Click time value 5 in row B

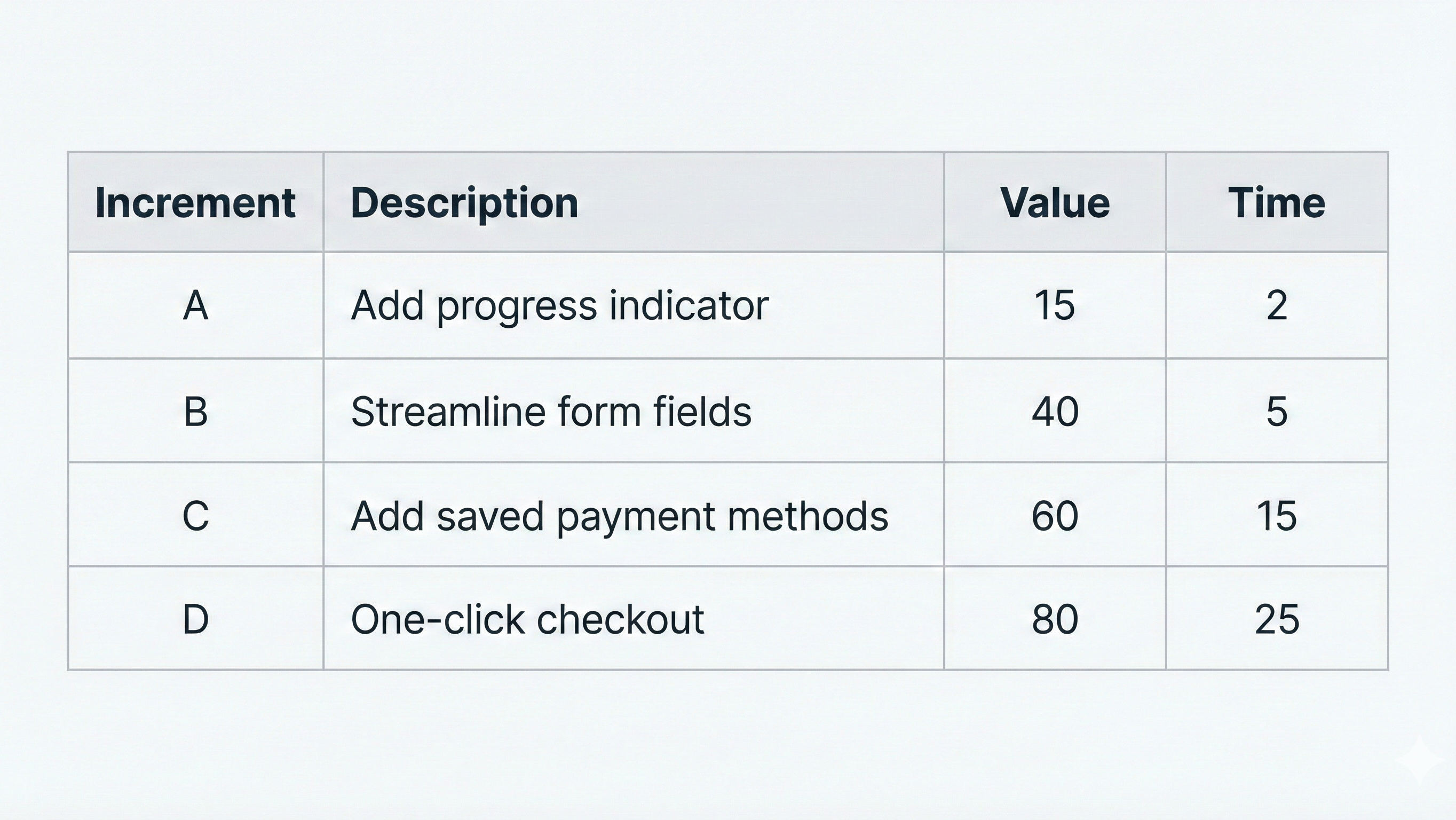click(1277, 411)
